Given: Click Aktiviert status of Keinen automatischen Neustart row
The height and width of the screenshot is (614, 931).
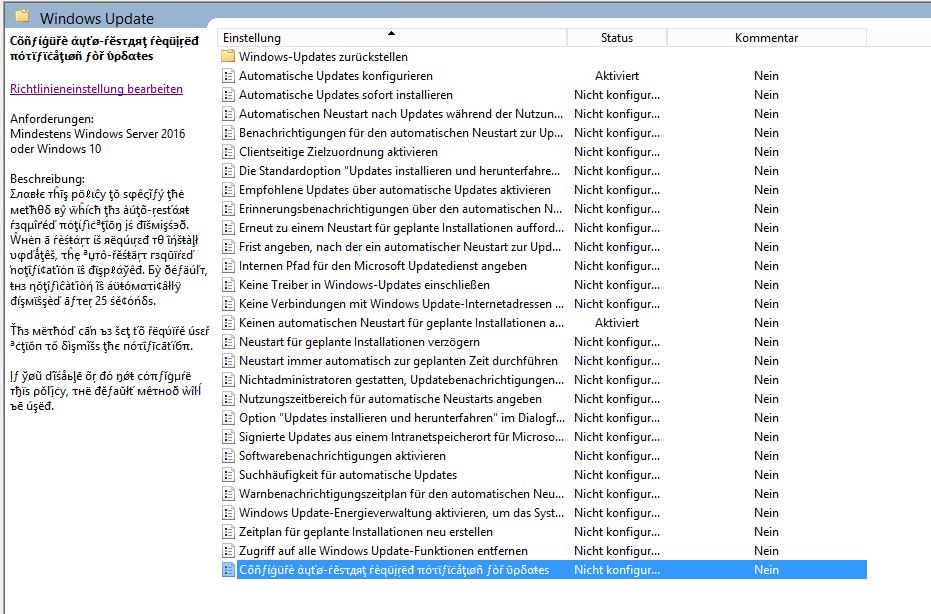Looking at the screenshot, I should coord(617,323).
